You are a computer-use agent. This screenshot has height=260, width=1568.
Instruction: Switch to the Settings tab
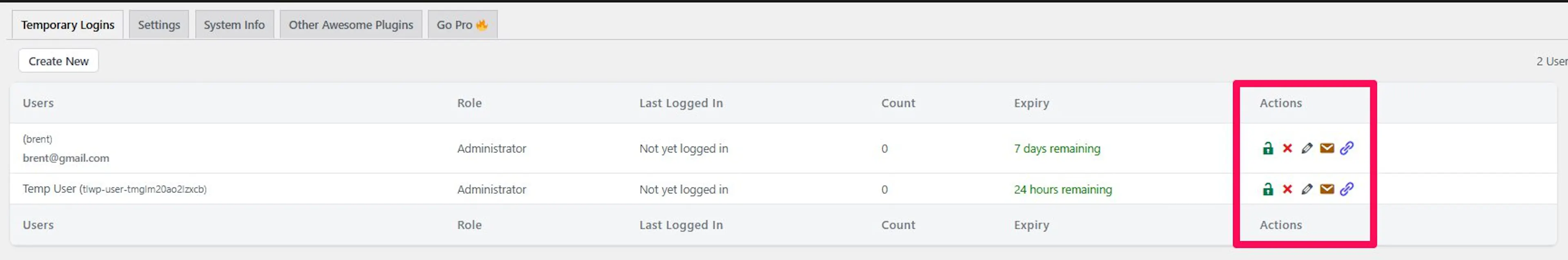coord(159,25)
